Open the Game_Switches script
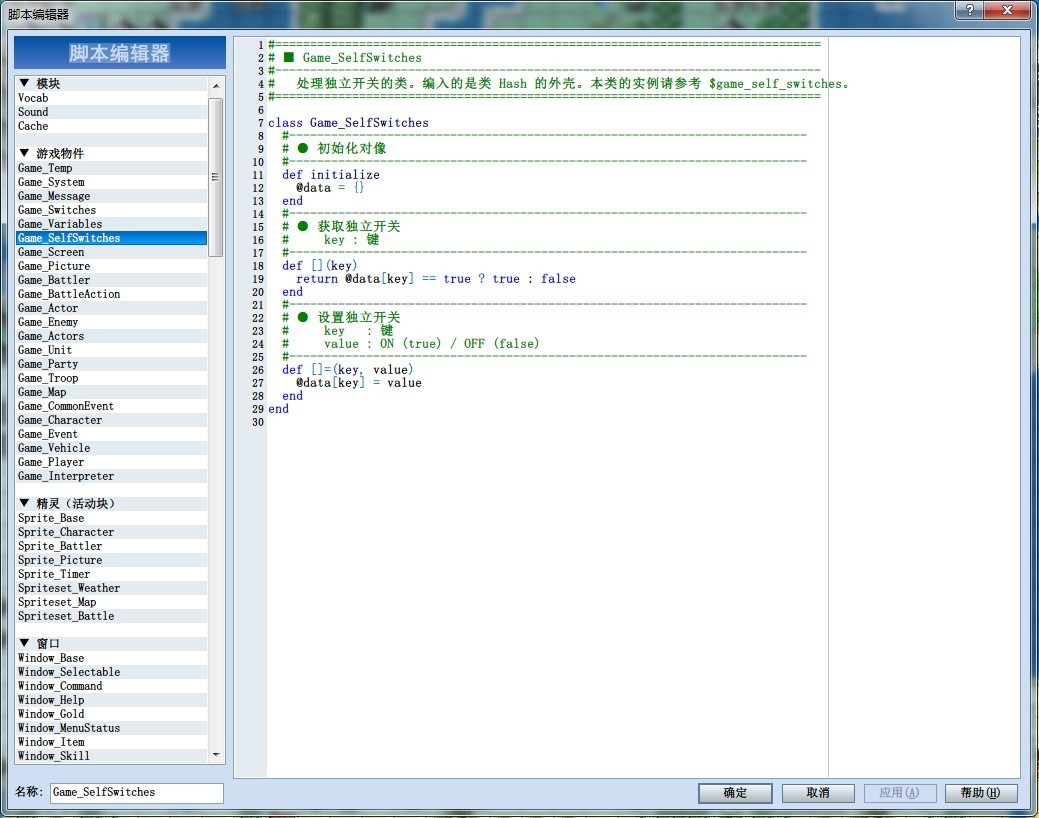The width and height of the screenshot is (1039, 818). [x=111, y=210]
